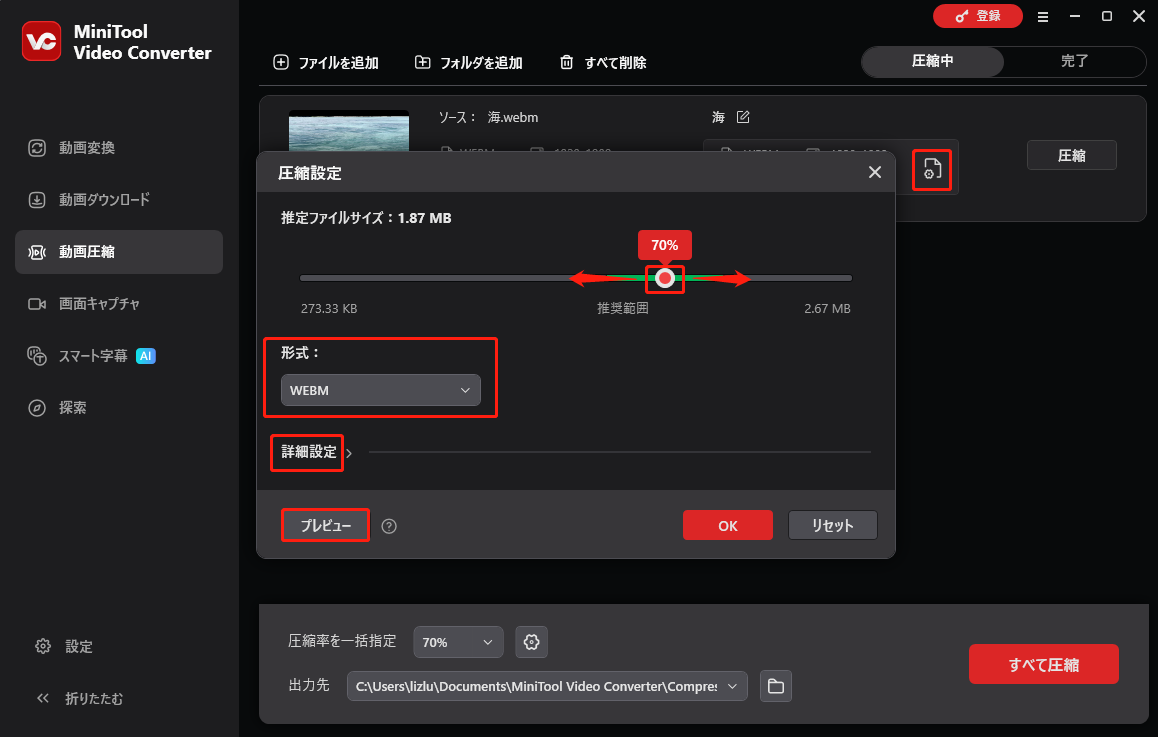Click the help question mark in the dialog
Screen dimensions: 1158x737
pos(389,525)
